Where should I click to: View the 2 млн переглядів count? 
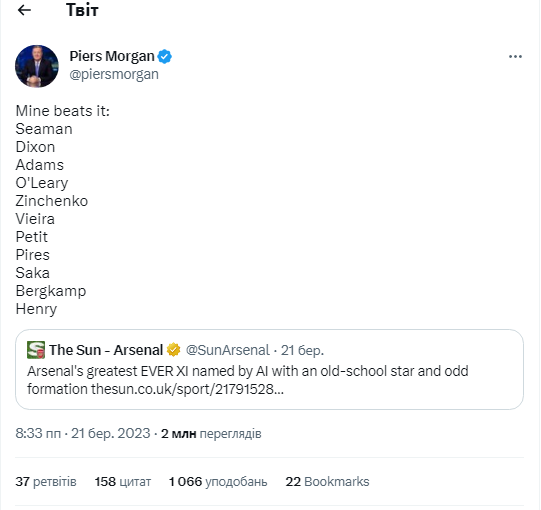pos(211,433)
